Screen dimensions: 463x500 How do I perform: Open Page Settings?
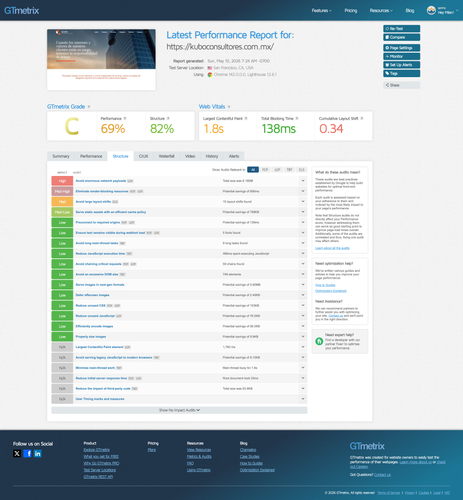point(401,48)
